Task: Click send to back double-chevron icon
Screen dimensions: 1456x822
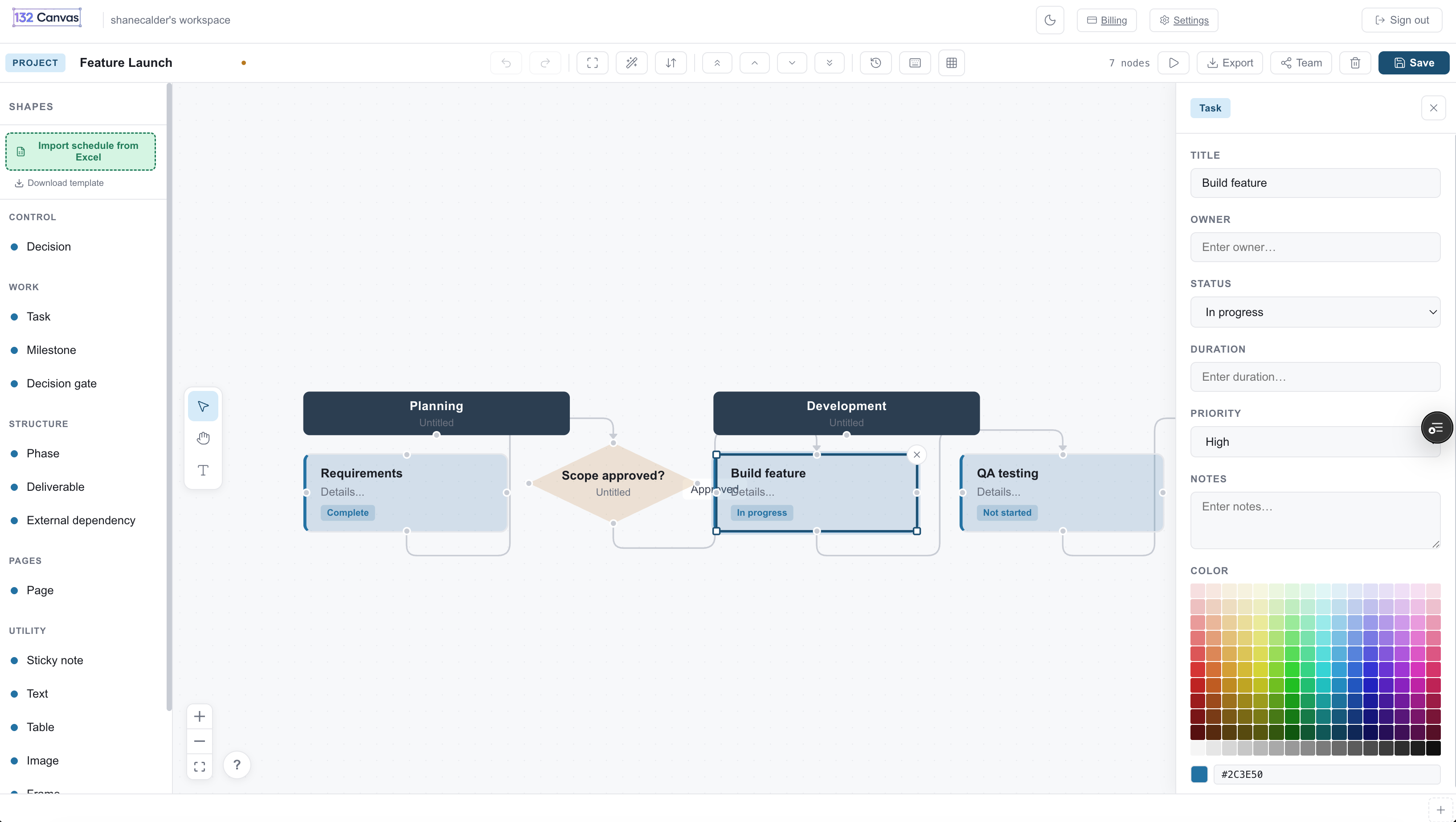Action: pyautogui.click(x=829, y=63)
